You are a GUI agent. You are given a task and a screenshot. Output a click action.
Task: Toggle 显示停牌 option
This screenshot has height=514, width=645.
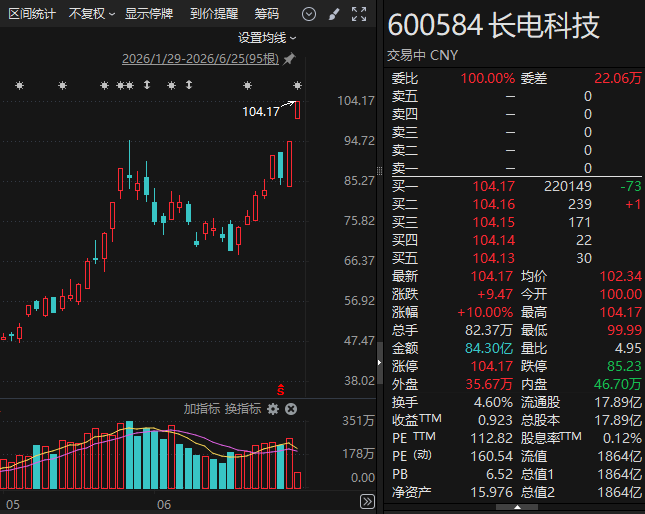[149, 14]
